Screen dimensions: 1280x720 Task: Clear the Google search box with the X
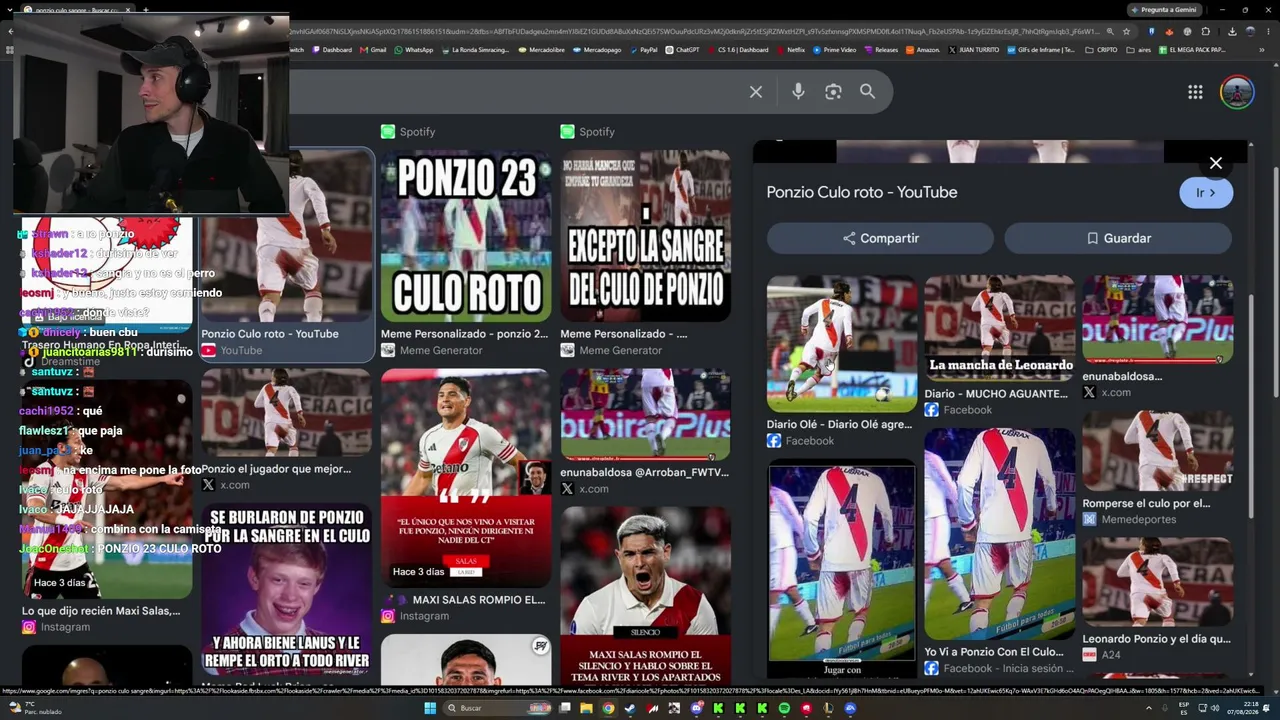pyautogui.click(x=756, y=92)
